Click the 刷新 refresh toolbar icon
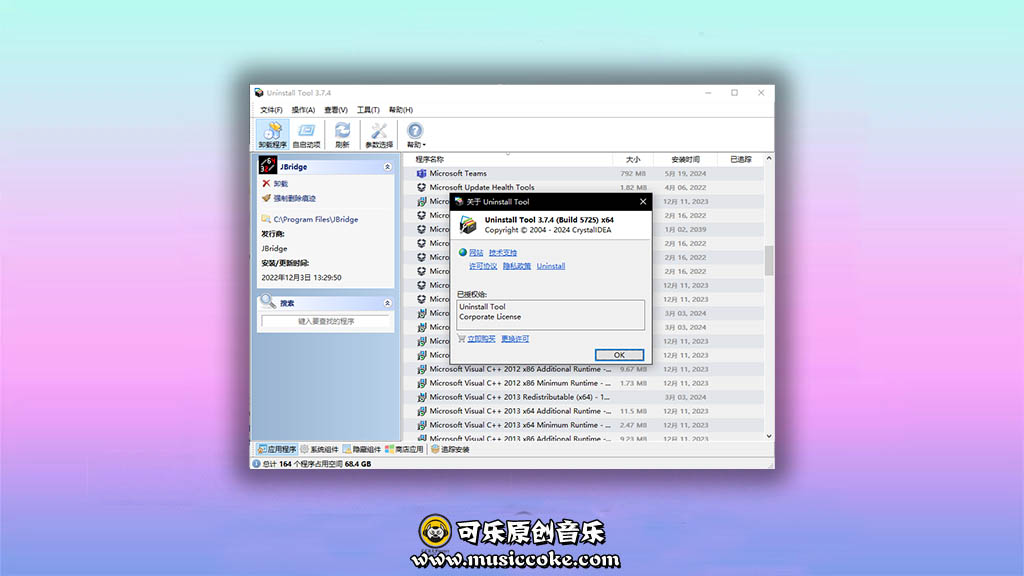Screen dimensions: 1024x576 tap(342, 135)
